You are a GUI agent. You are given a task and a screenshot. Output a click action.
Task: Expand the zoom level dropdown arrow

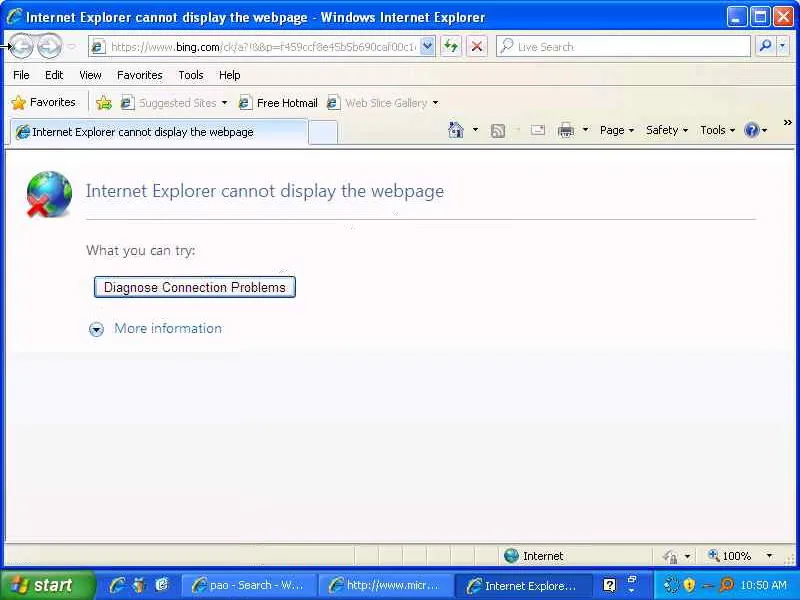[769, 556]
